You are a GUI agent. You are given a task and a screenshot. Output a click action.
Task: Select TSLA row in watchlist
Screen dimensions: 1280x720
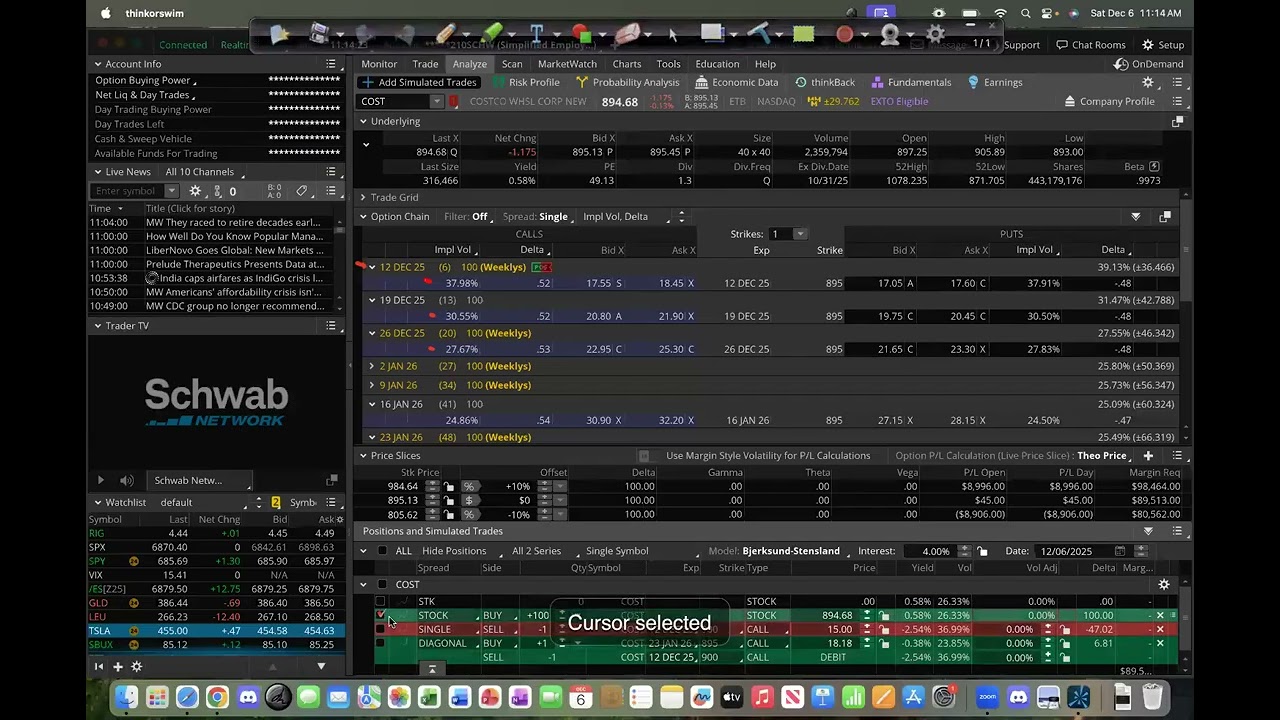coord(216,631)
